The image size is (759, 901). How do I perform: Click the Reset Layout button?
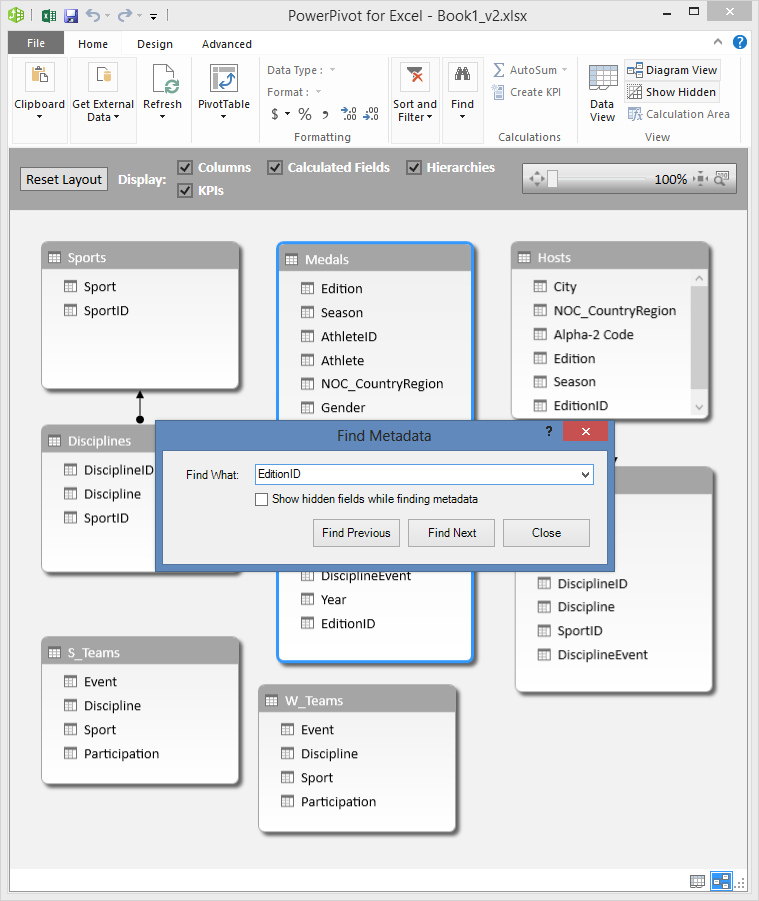(x=64, y=179)
